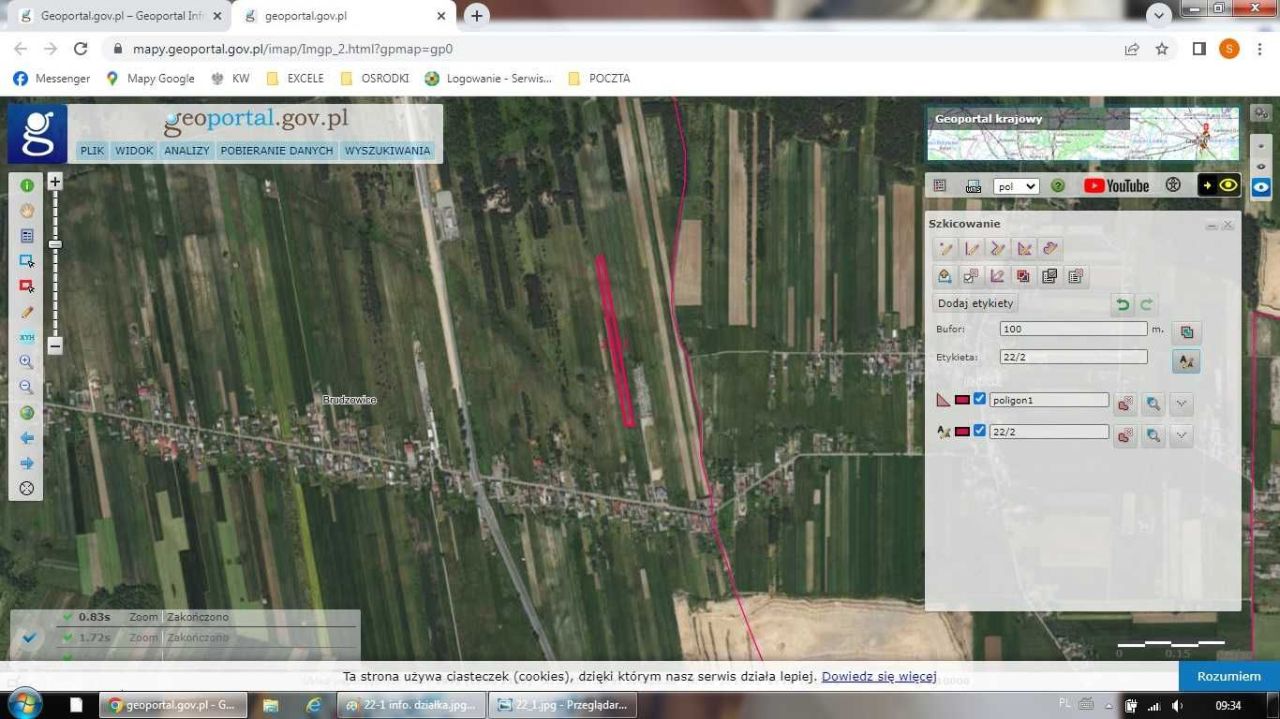Screen dimensions: 1280x719
Task: Accept cookies with 'Rozumiem' button
Action: [x=1228, y=676]
